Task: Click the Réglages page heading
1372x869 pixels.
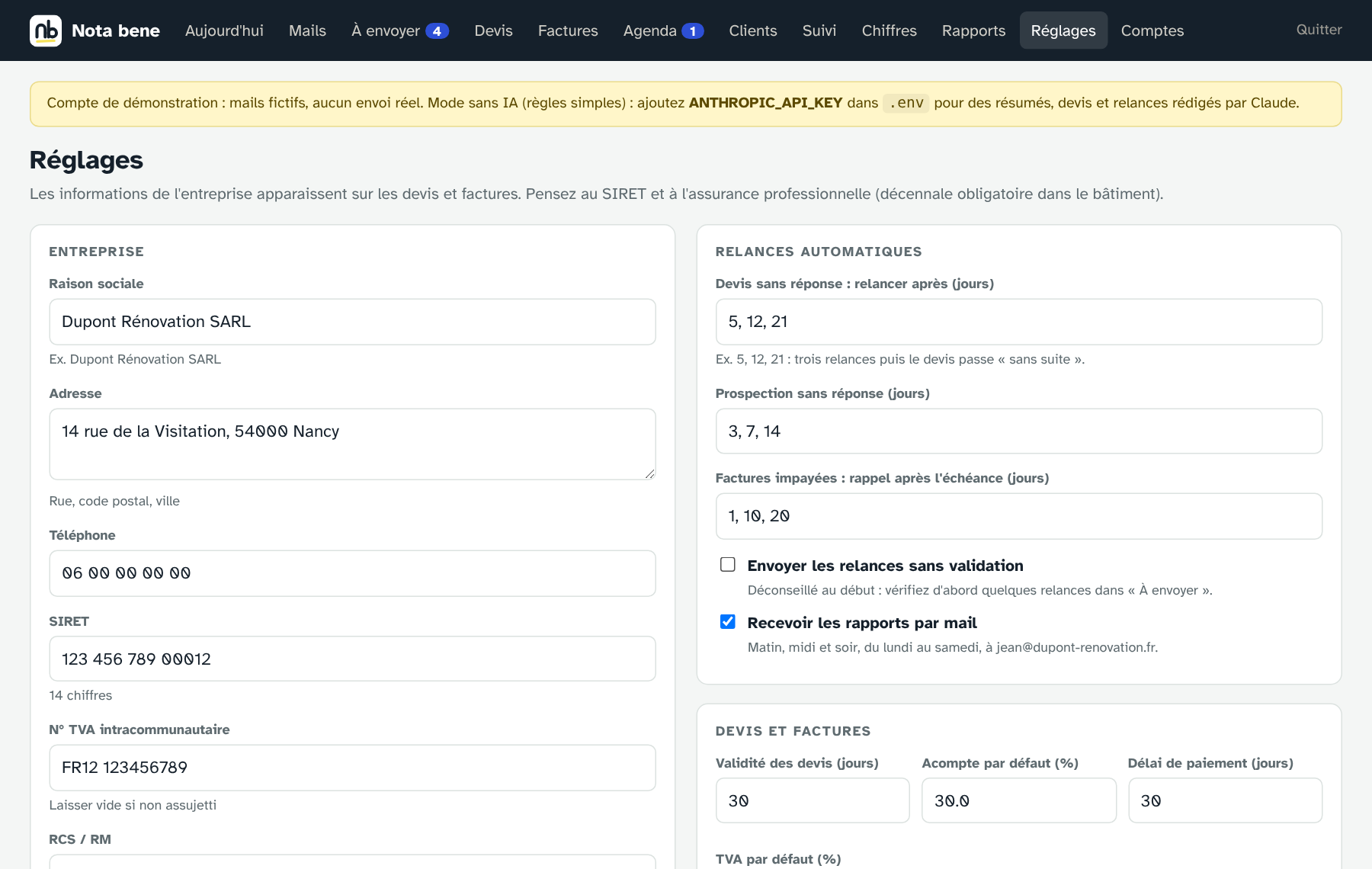Action: tap(86, 160)
